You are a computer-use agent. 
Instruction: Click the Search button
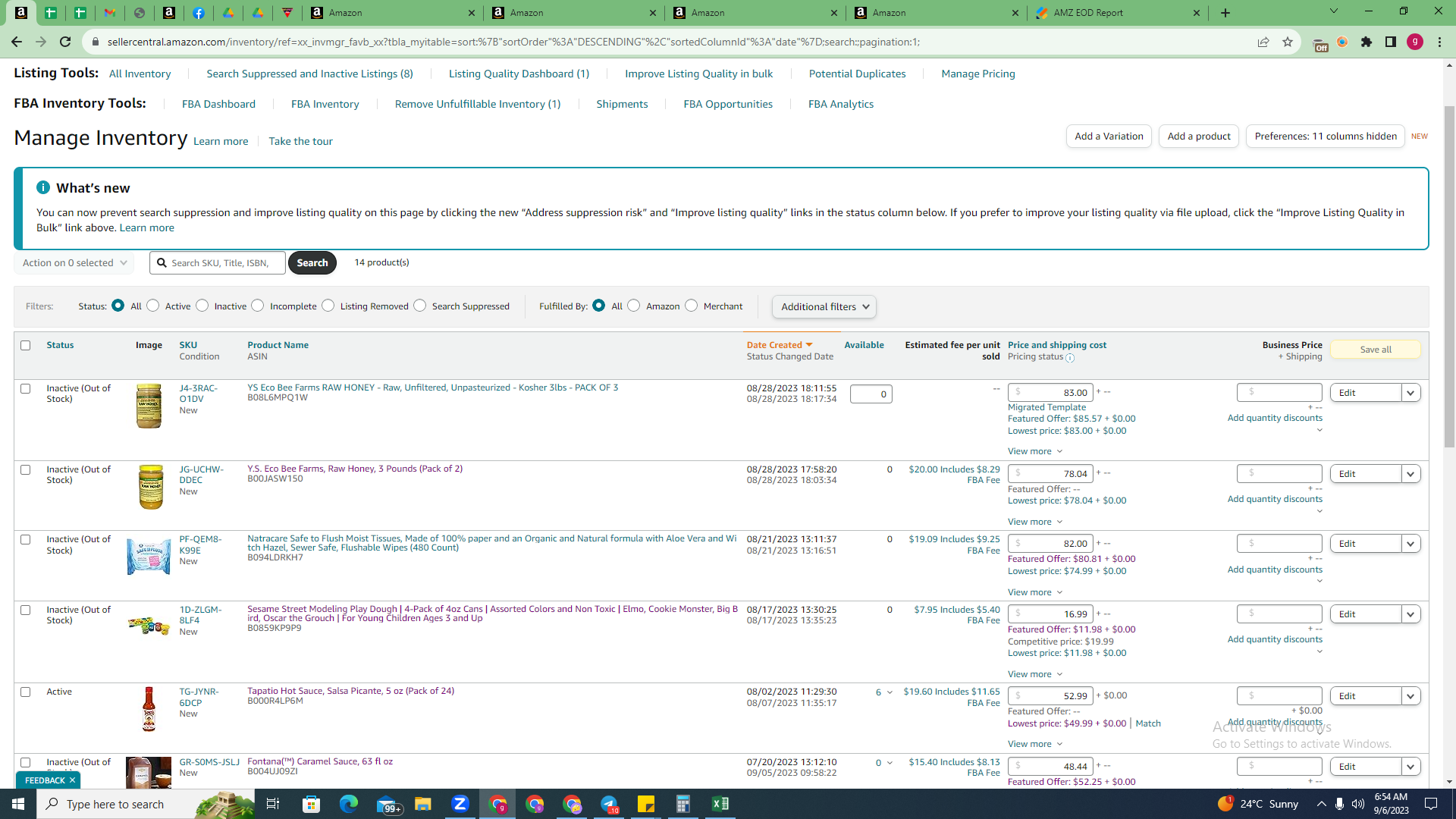click(312, 263)
